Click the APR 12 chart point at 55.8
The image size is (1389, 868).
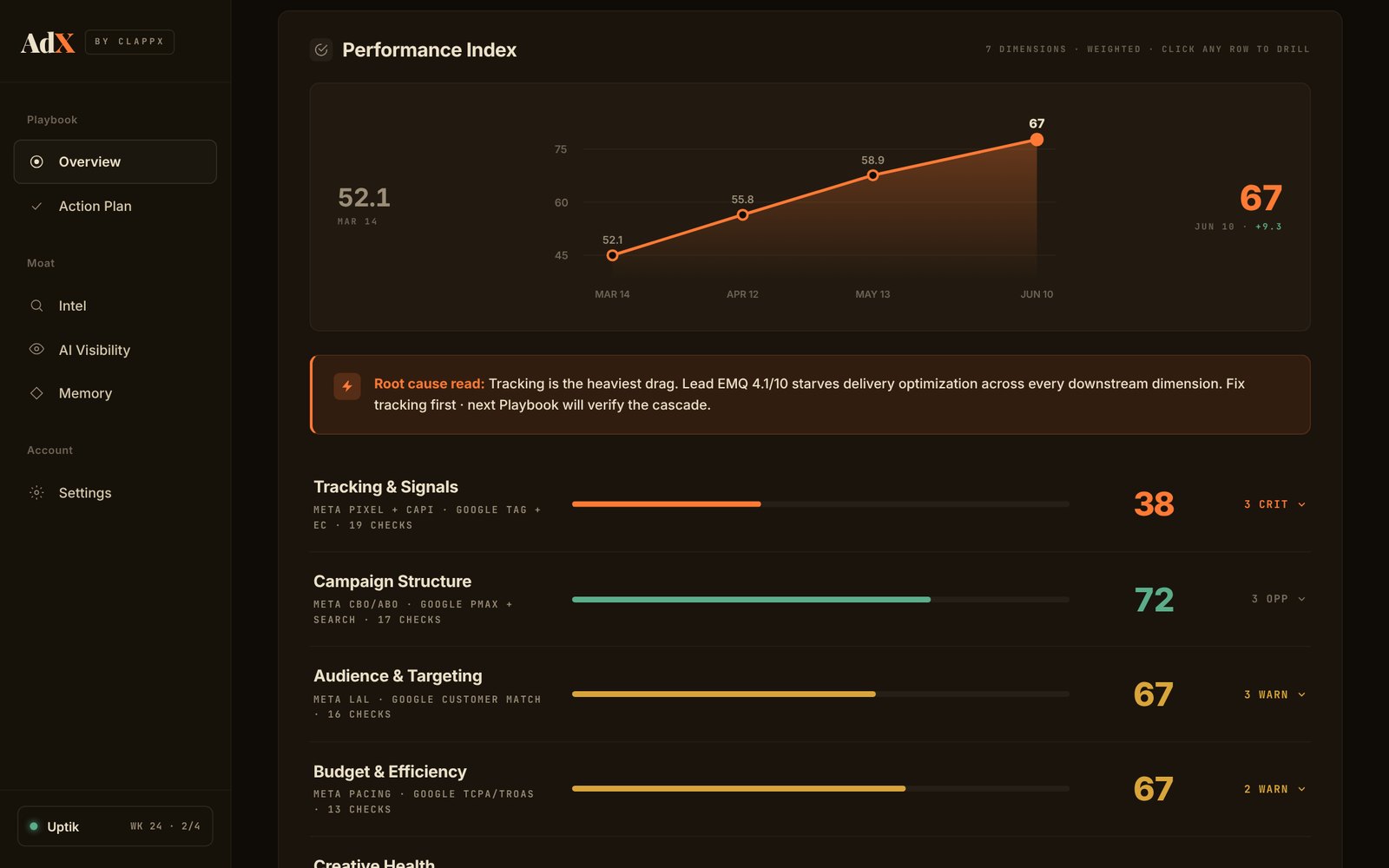click(742, 214)
